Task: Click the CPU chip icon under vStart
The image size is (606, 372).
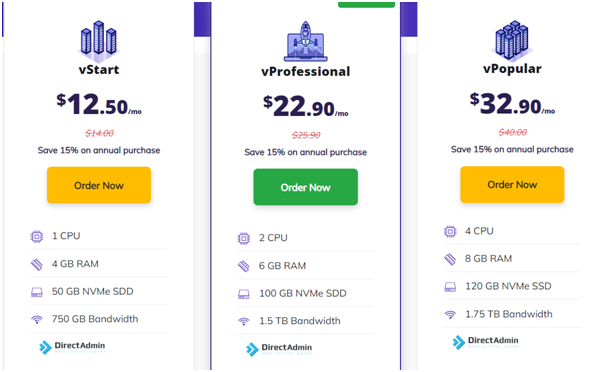Action: point(37,236)
